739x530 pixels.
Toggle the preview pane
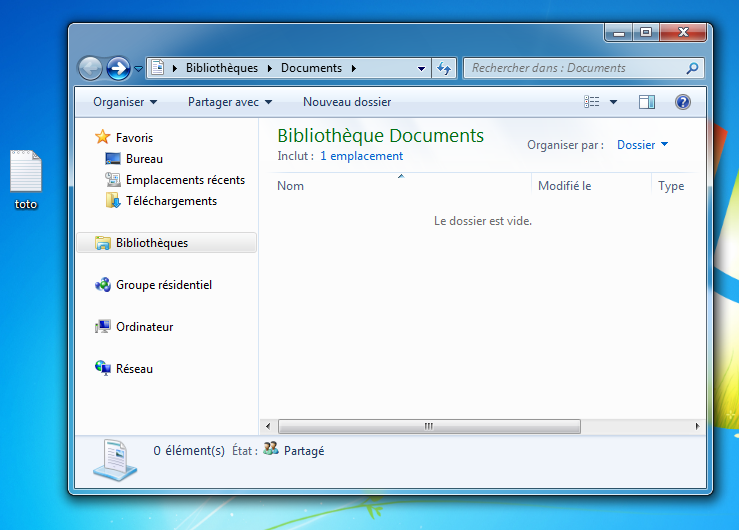(x=647, y=102)
